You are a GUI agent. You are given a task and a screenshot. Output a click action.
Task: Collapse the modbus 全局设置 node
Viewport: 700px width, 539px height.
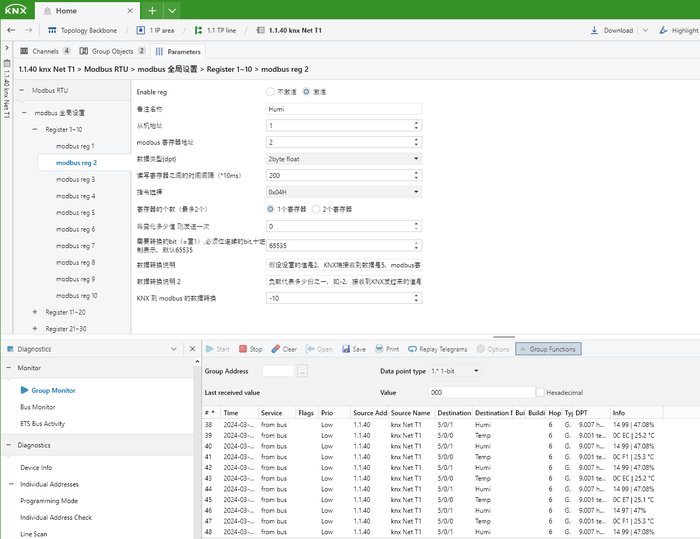[x=24, y=113]
